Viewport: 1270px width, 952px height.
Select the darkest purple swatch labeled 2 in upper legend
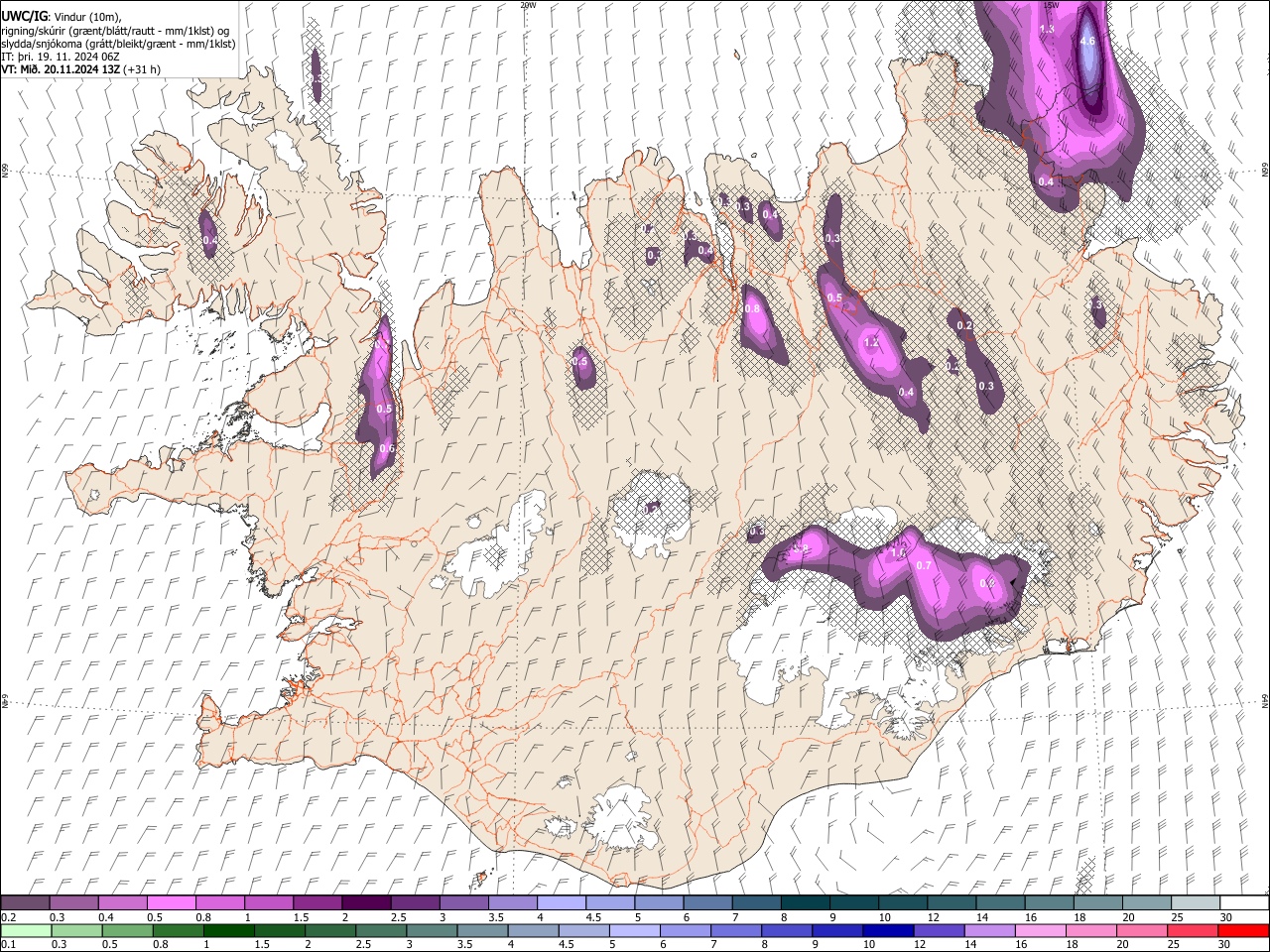365,902
